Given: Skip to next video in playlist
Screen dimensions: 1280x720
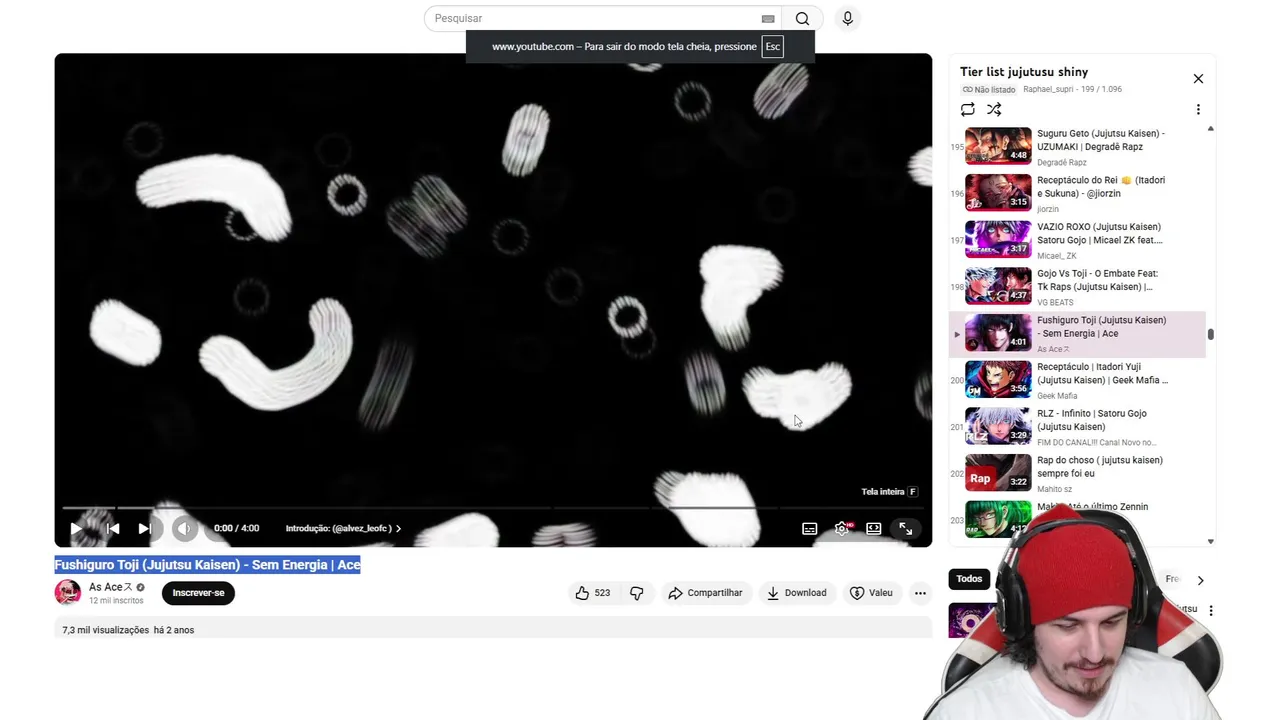Looking at the screenshot, I should tap(145, 528).
